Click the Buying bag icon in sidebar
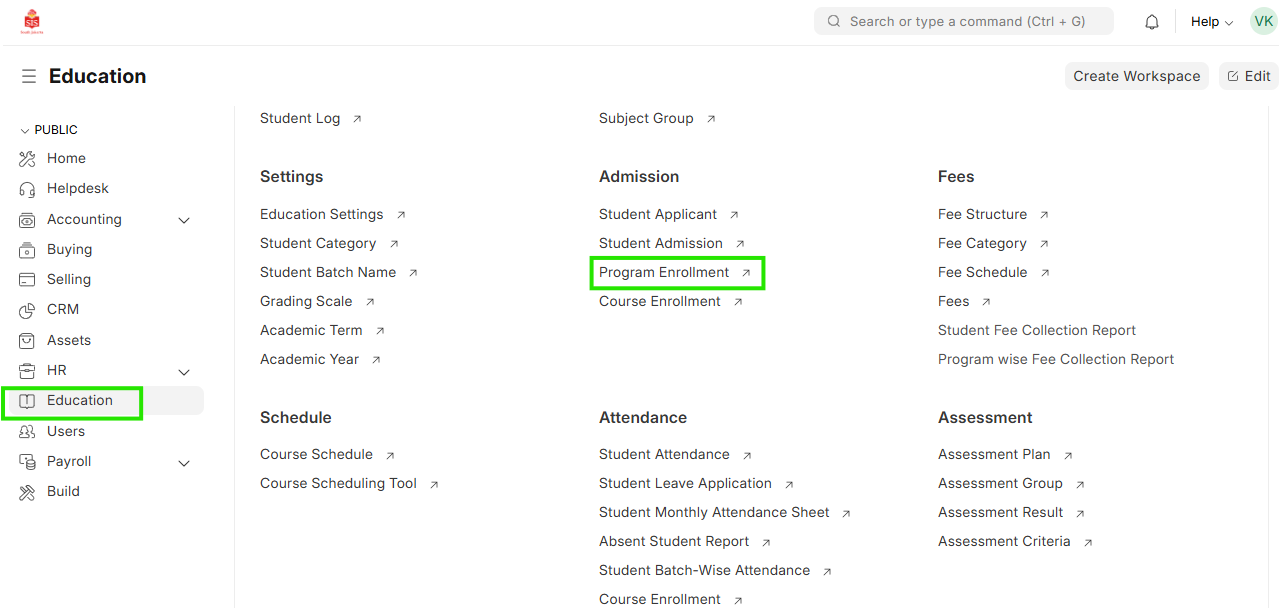The height and width of the screenshot is (608, 1279). [x=28, y=250]
